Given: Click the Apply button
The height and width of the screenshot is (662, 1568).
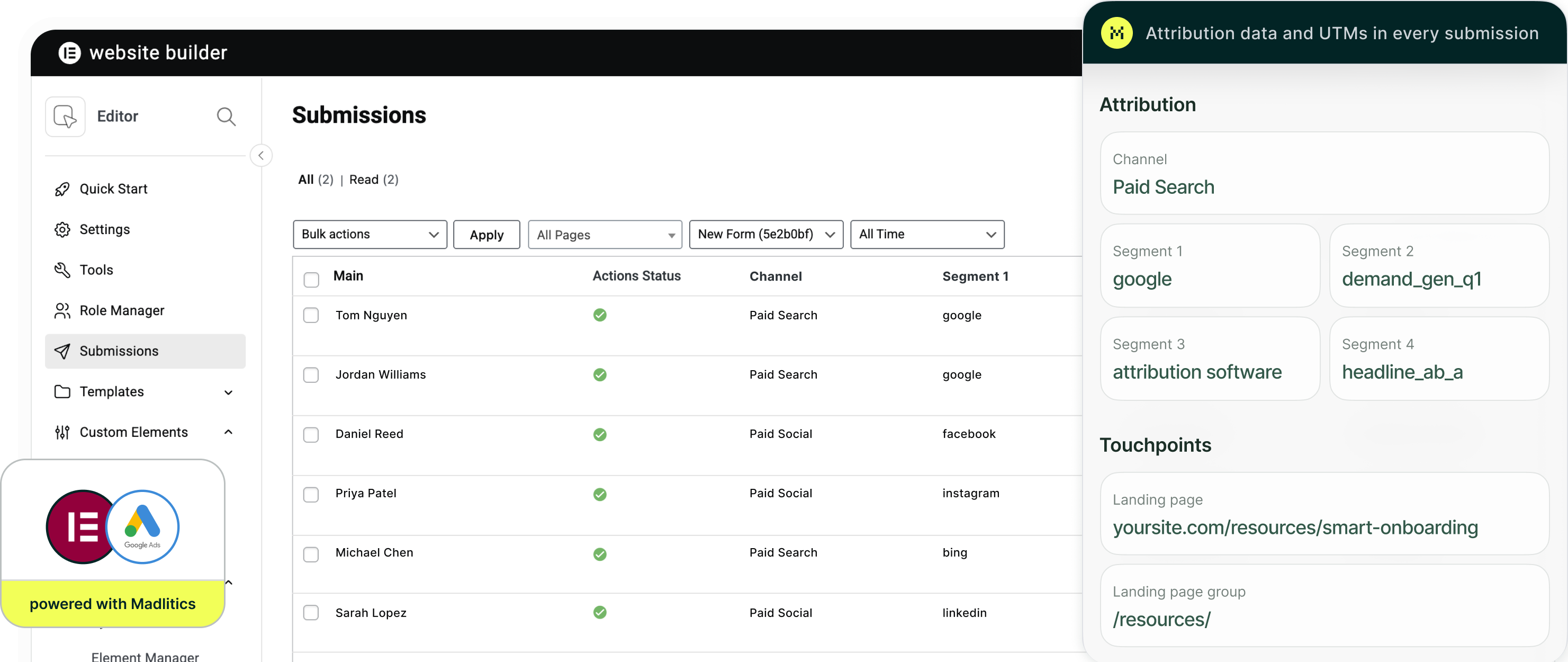Looking at the screenshot, I should [486, 235].
